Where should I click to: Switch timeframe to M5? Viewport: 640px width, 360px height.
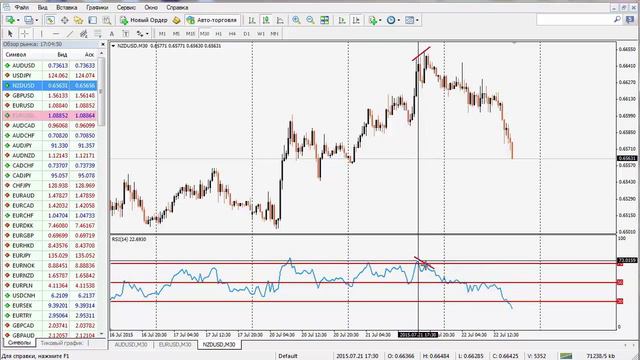point(176,33)
